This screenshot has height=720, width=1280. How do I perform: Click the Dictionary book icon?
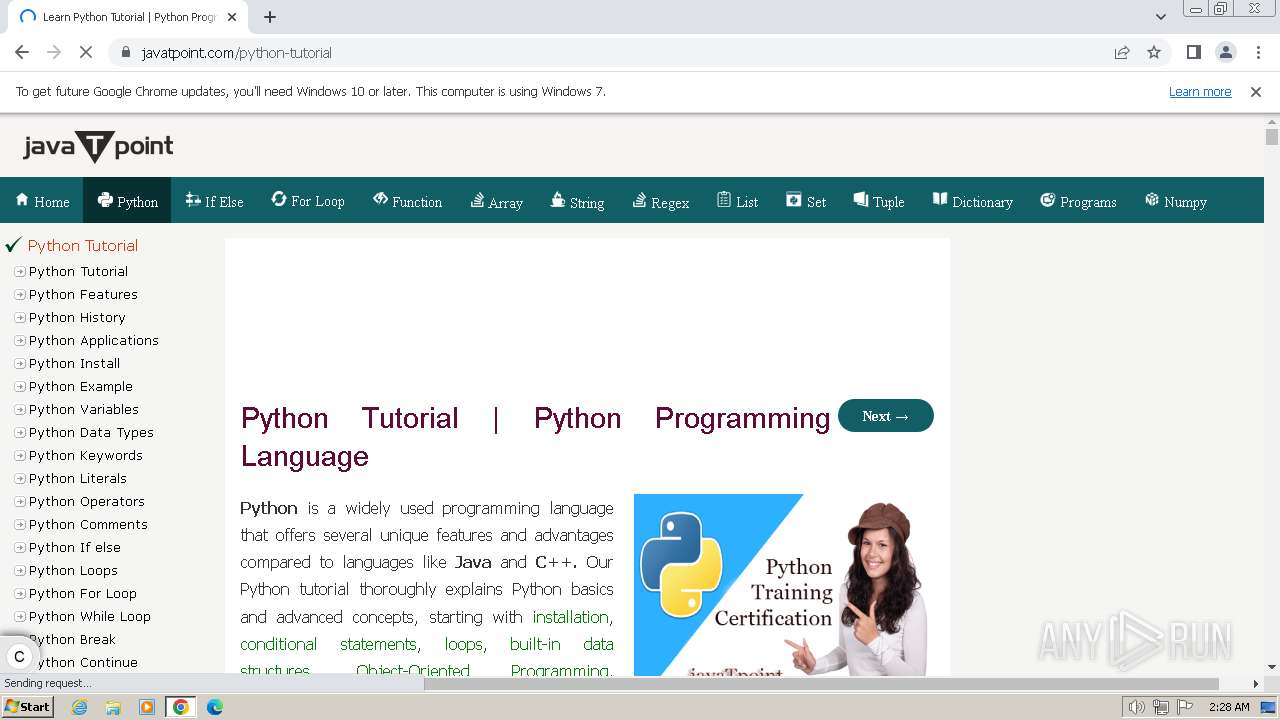(x=940, y=199)
